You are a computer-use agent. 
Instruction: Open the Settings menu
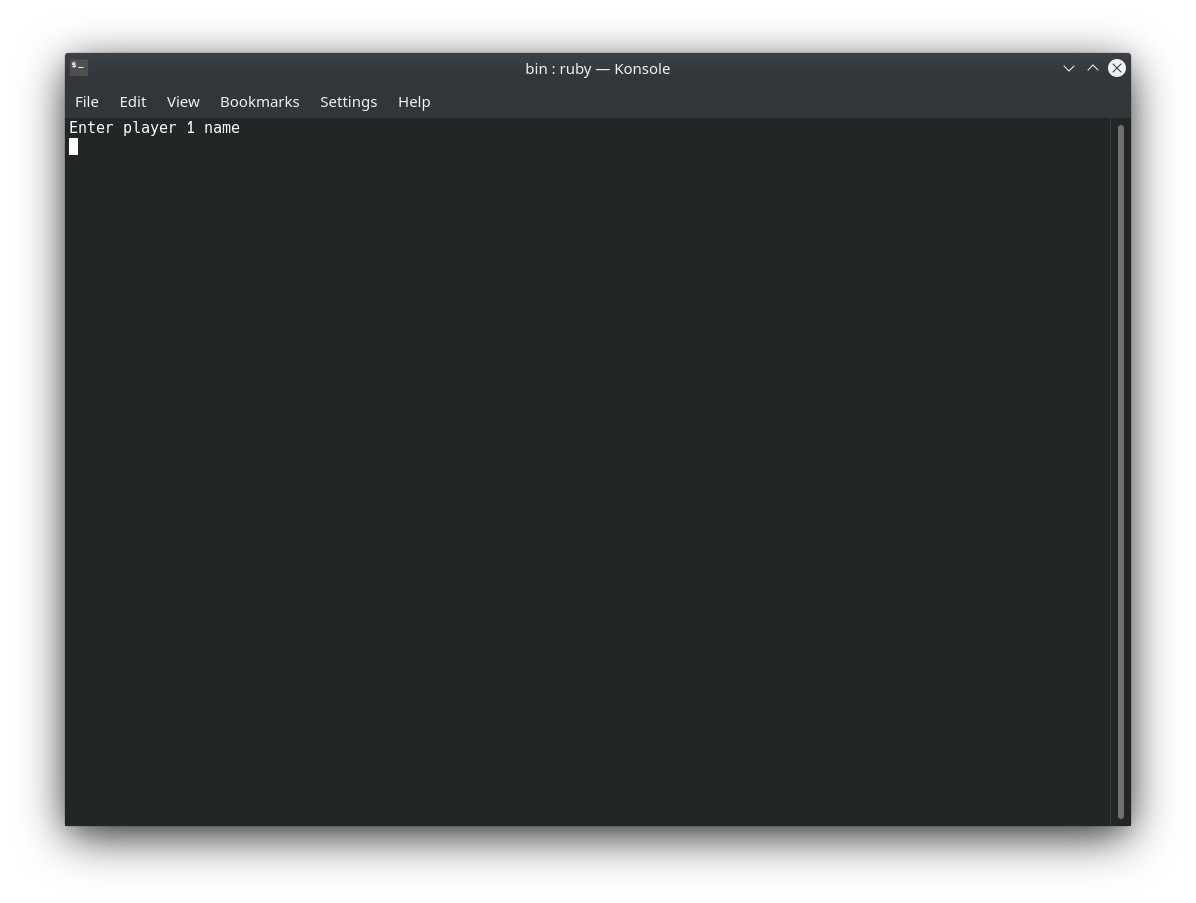[349, 101]
